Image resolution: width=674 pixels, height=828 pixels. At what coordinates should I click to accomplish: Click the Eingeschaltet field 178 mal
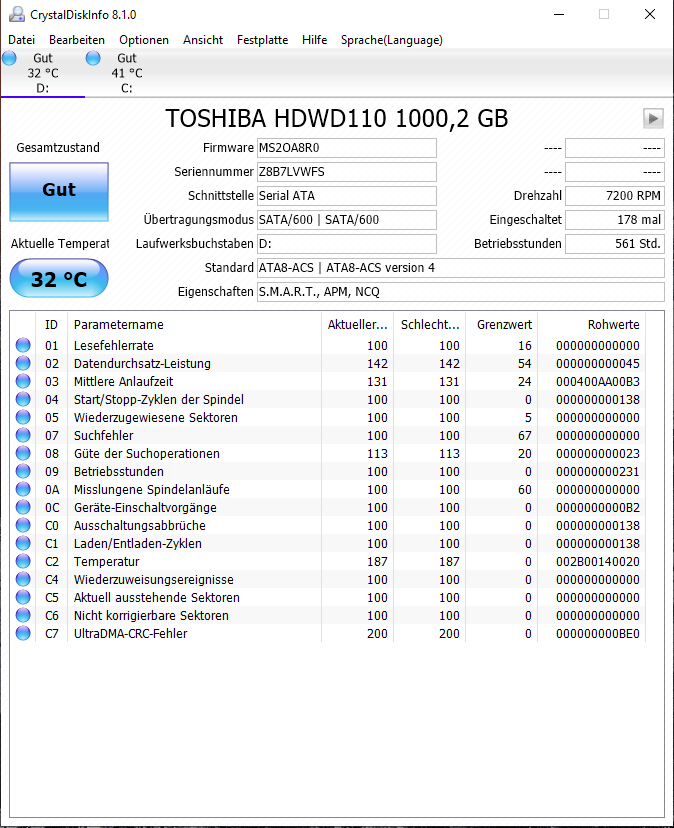[x=615, y=220]
